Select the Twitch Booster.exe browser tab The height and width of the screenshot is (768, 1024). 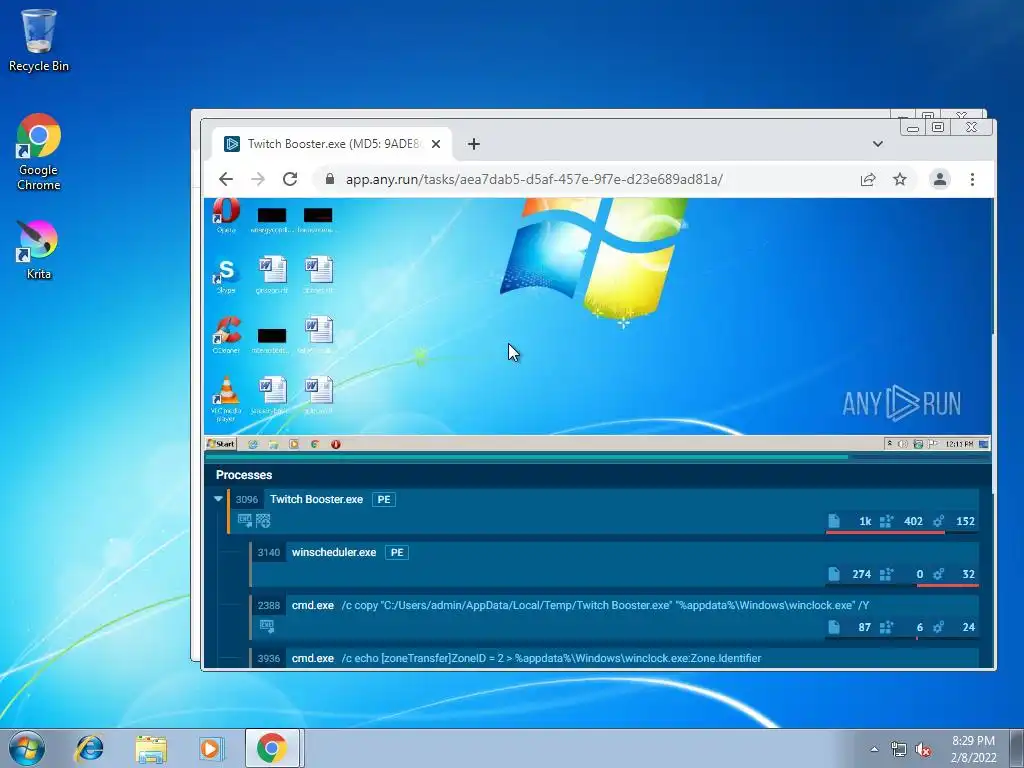[x=332, y=144]
